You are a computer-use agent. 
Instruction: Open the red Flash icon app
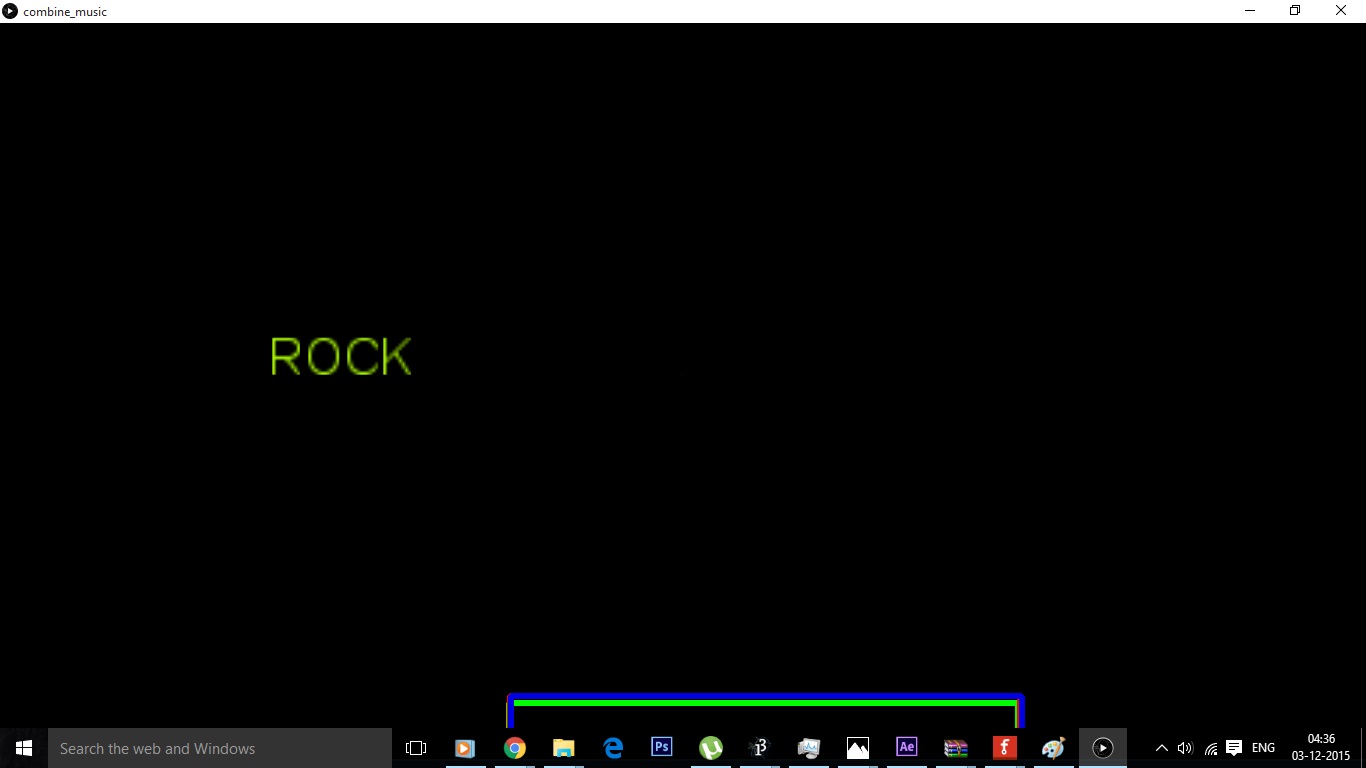click(1004, 748)
